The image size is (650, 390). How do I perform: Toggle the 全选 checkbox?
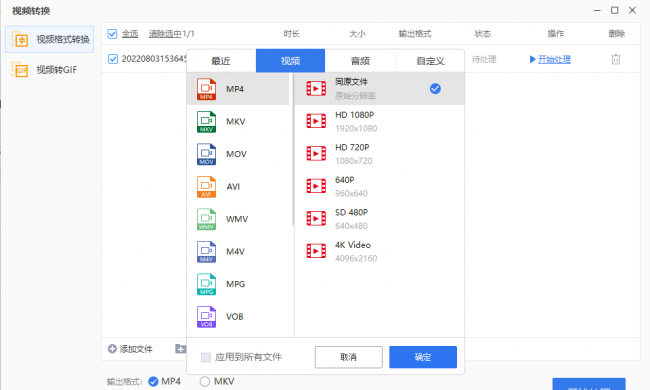coord(112,34)
